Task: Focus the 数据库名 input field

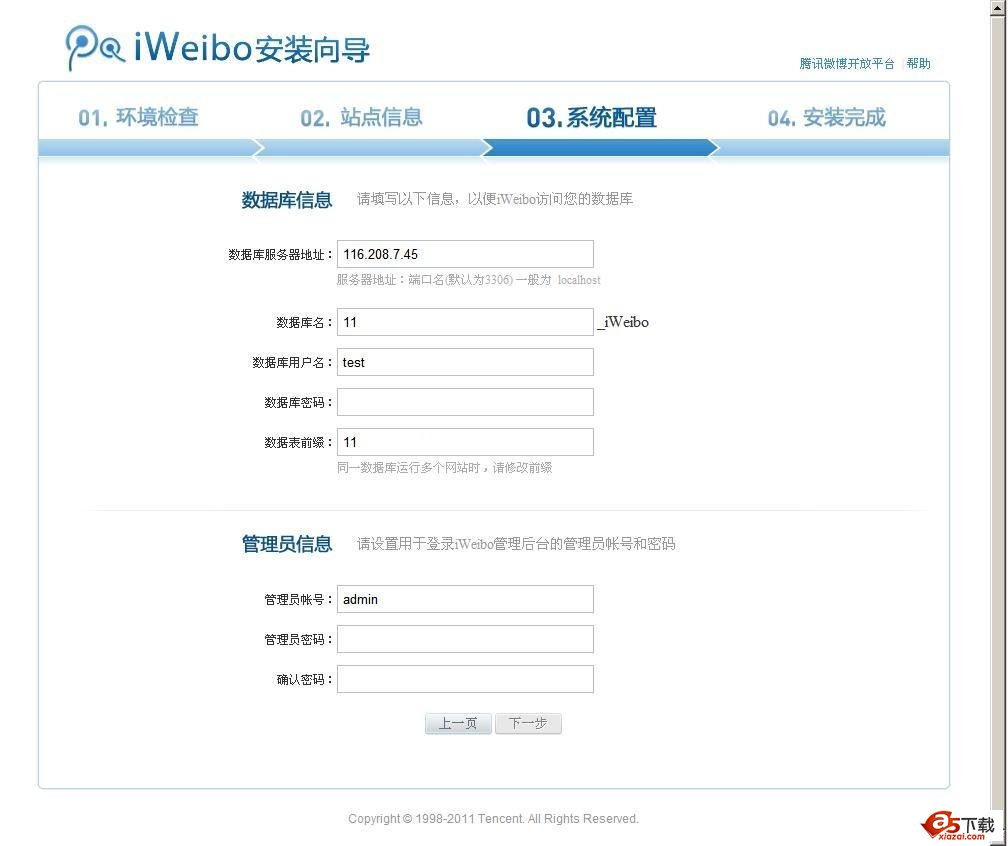Action: [x=465, y=322]
